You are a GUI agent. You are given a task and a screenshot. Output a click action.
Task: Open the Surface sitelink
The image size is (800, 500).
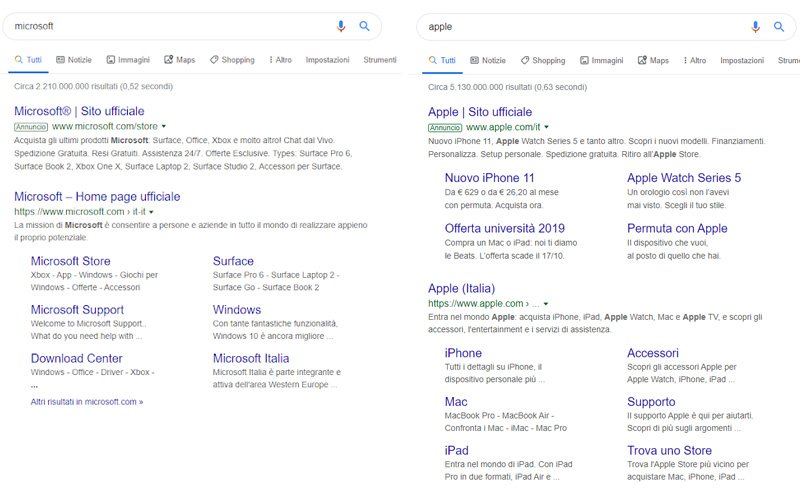pyautogui.click(x=233, y=261)
